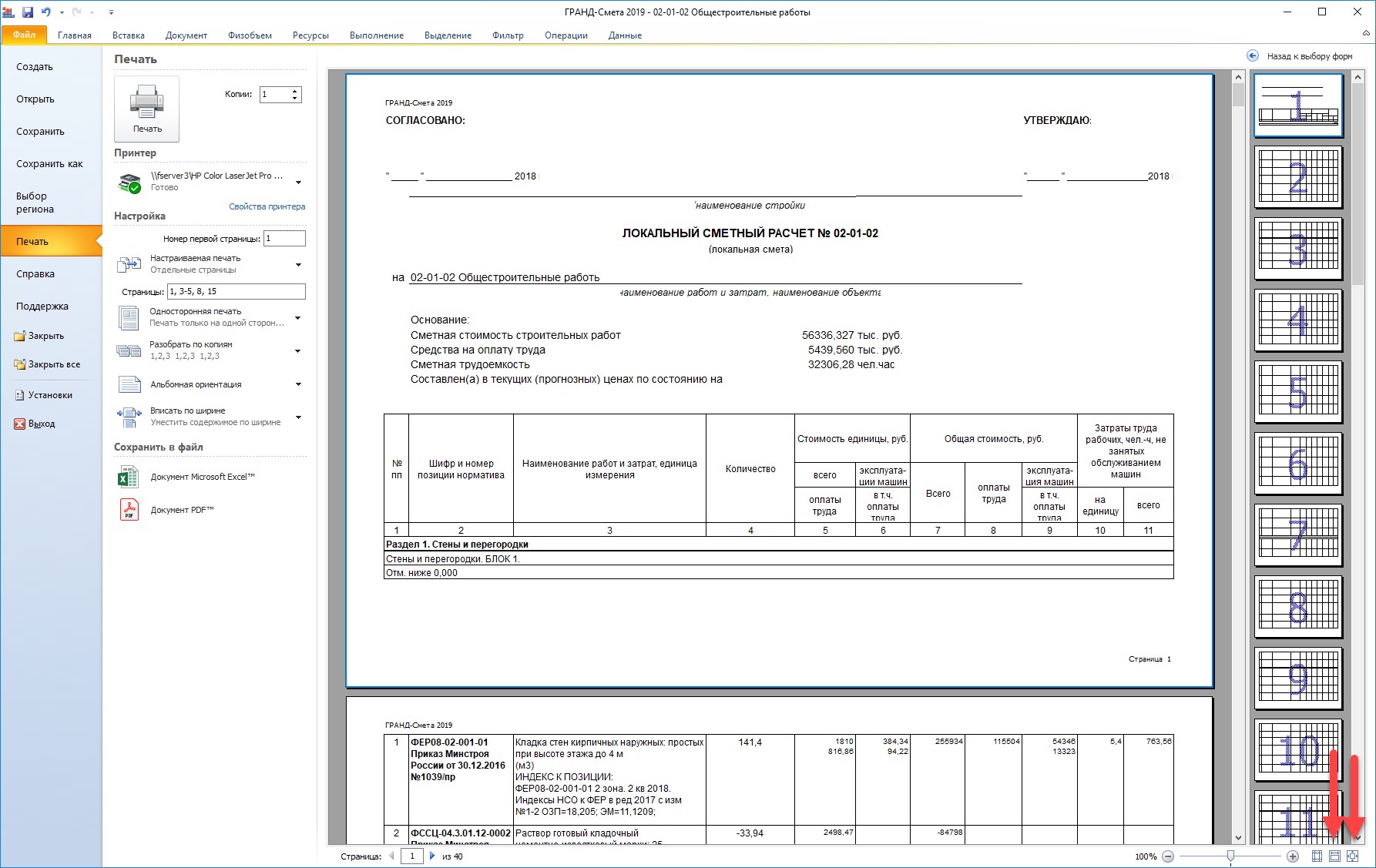Zoom in with the plus button
The width and height of the screenshot is (1376, 868).
(1293, 856)
